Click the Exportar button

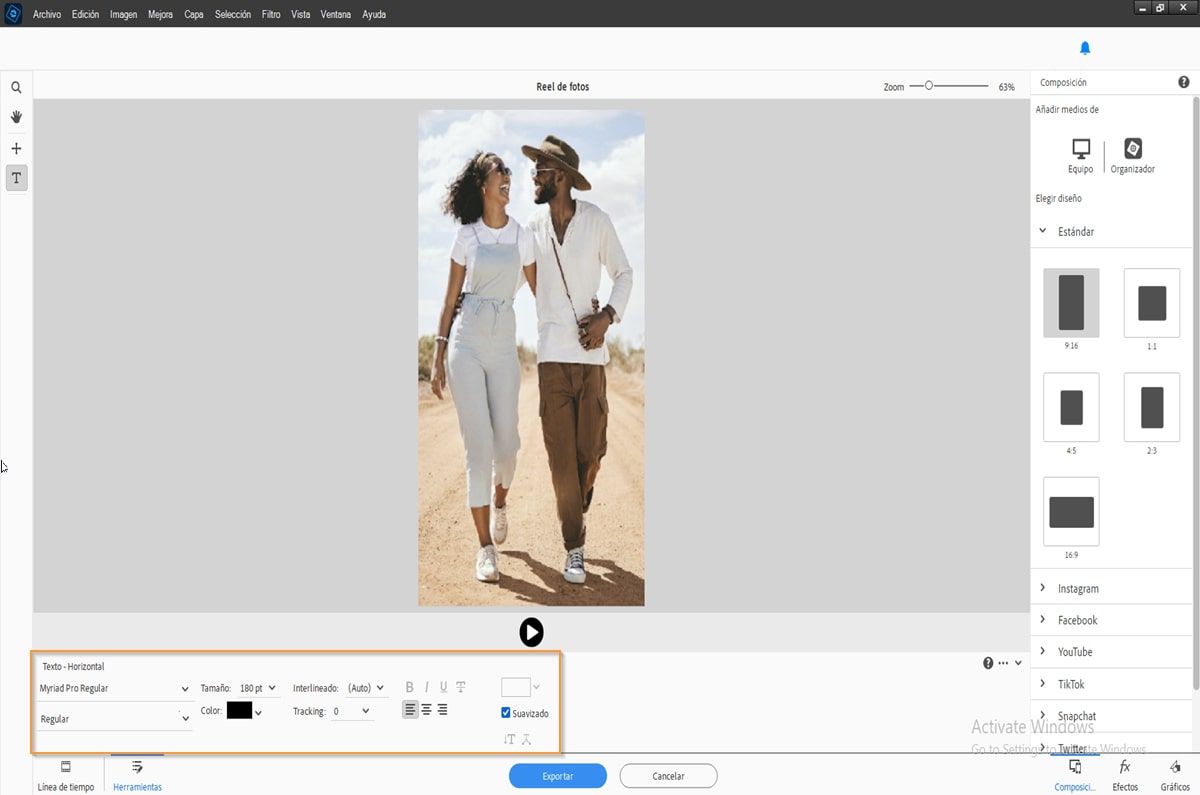point(558,776)
